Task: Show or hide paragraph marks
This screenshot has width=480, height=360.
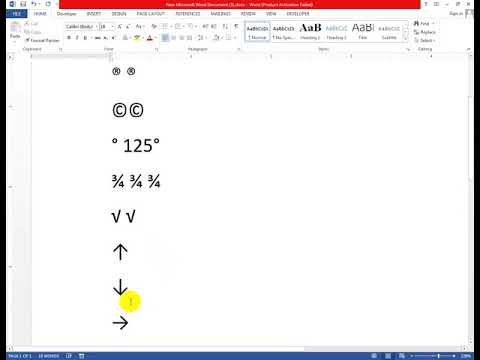Action: click(x=236, y=26)
